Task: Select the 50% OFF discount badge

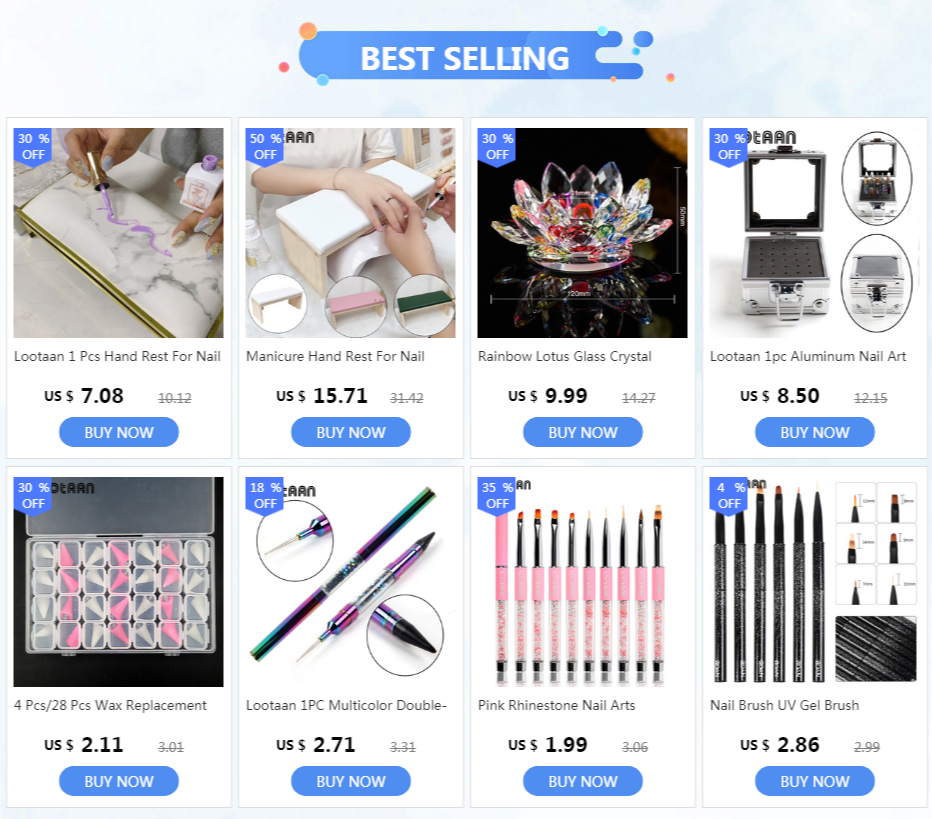Action: coord(265,147)
